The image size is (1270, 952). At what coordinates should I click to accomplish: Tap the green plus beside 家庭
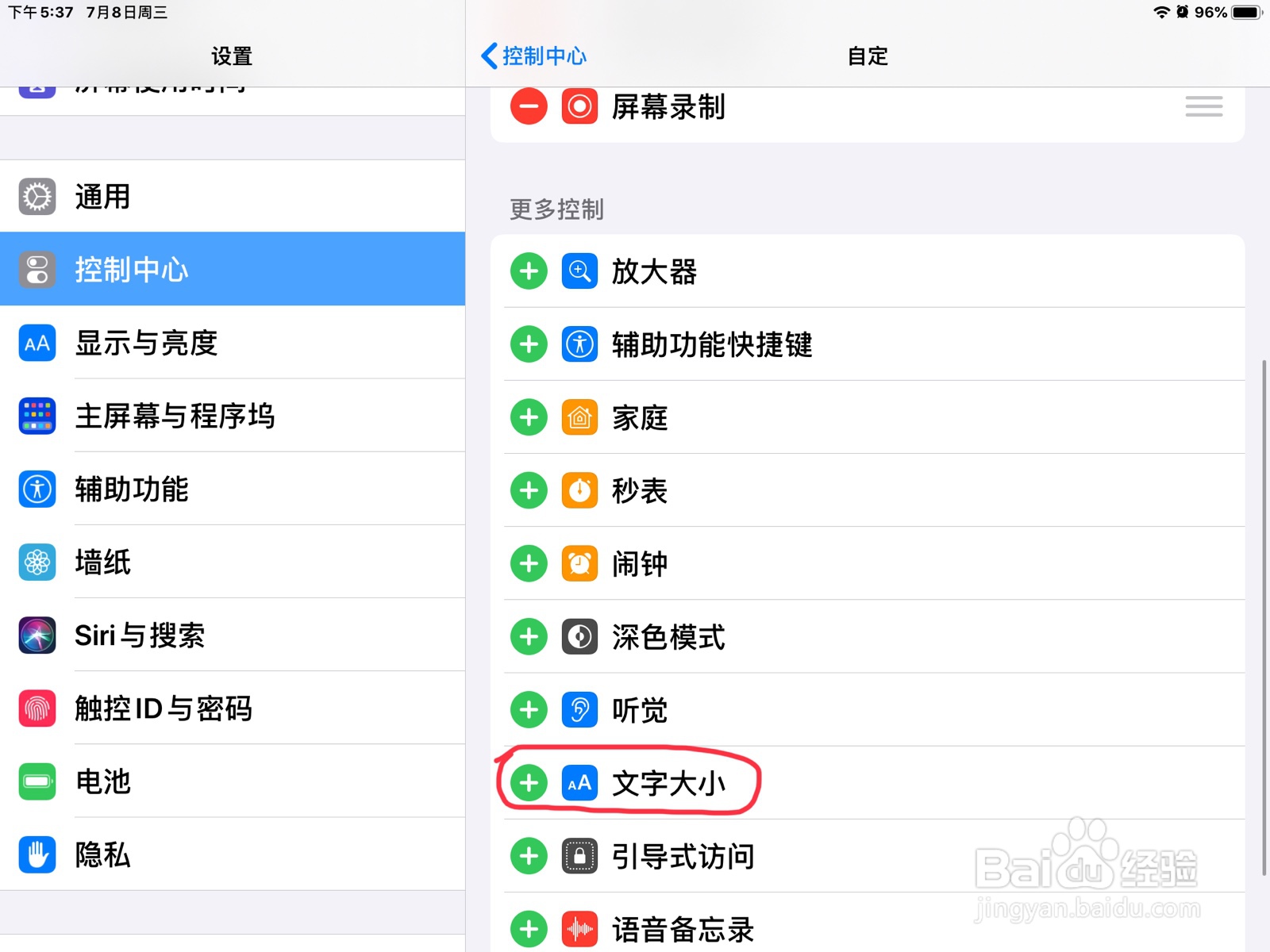tap(527, 417)
